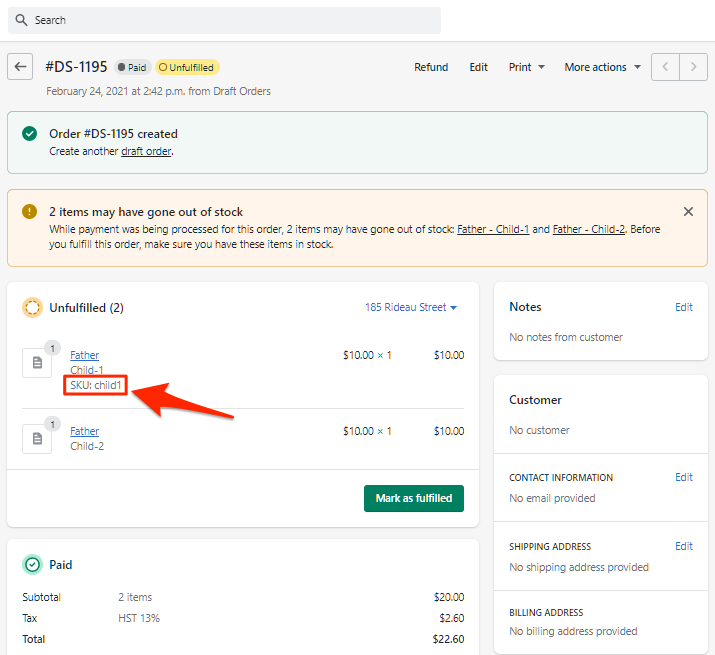
Task: Open the Father - Child-1 link in warning
Action: 493,229
